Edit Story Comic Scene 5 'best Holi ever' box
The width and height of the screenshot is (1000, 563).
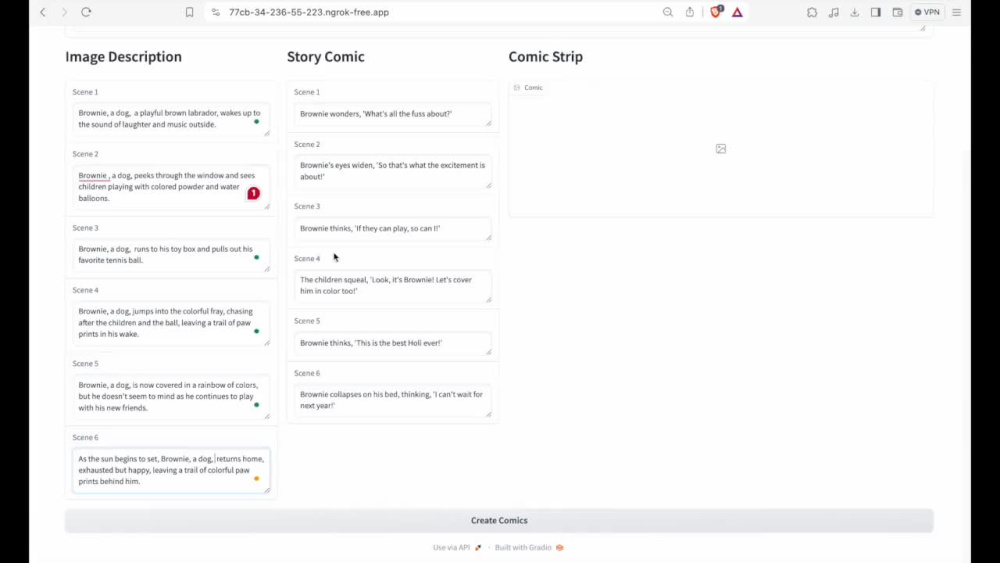click(393, 343)
